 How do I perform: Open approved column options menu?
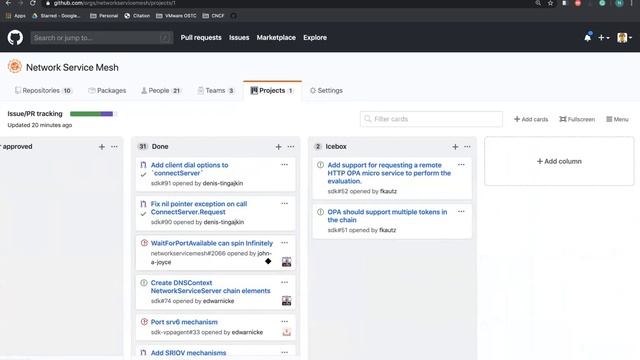pos(114,147)
